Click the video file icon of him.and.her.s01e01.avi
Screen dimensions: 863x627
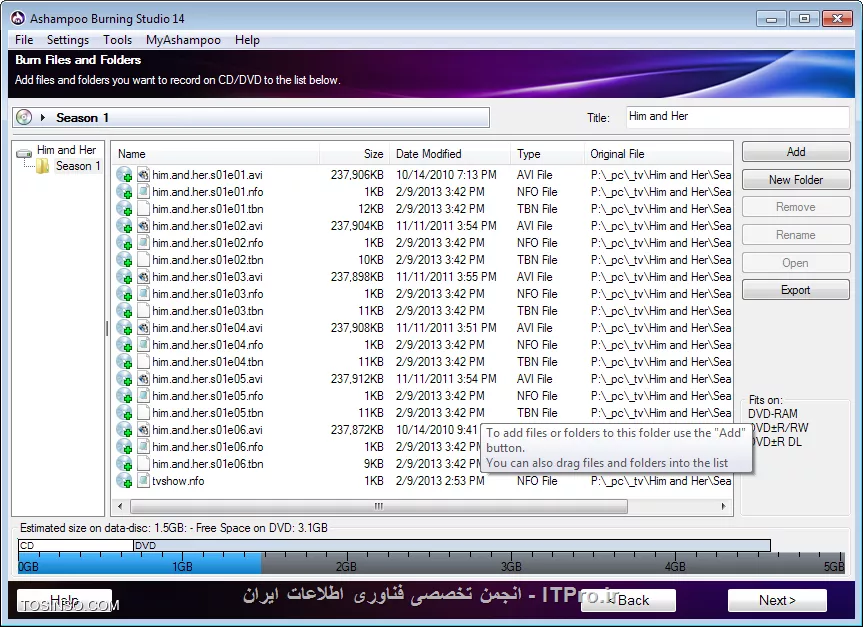point(143,175)
